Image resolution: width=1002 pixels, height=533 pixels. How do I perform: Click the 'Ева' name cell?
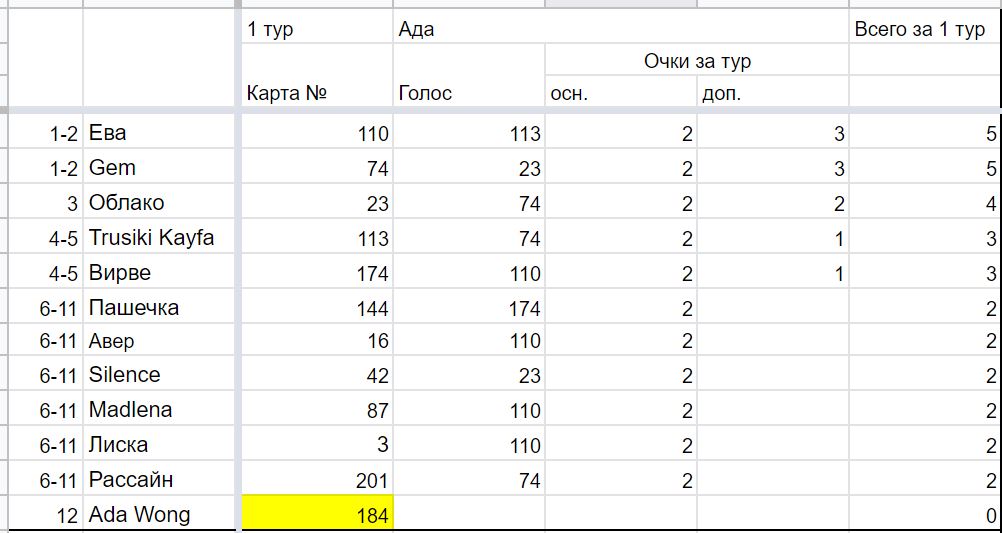(x=160, y=133)
